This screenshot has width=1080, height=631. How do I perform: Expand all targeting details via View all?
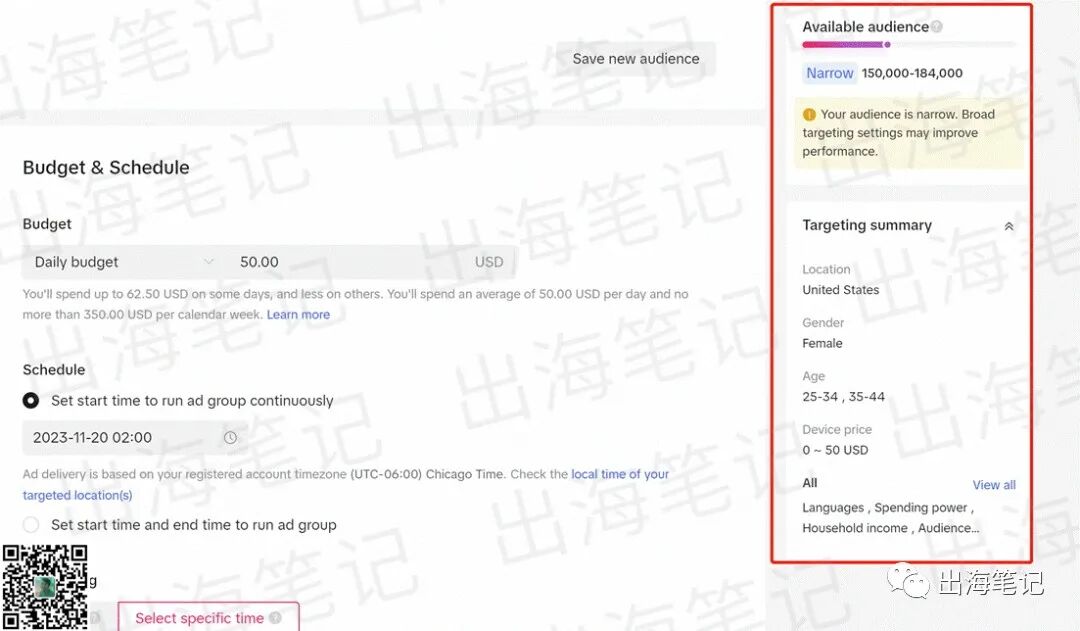click(993, 484)
